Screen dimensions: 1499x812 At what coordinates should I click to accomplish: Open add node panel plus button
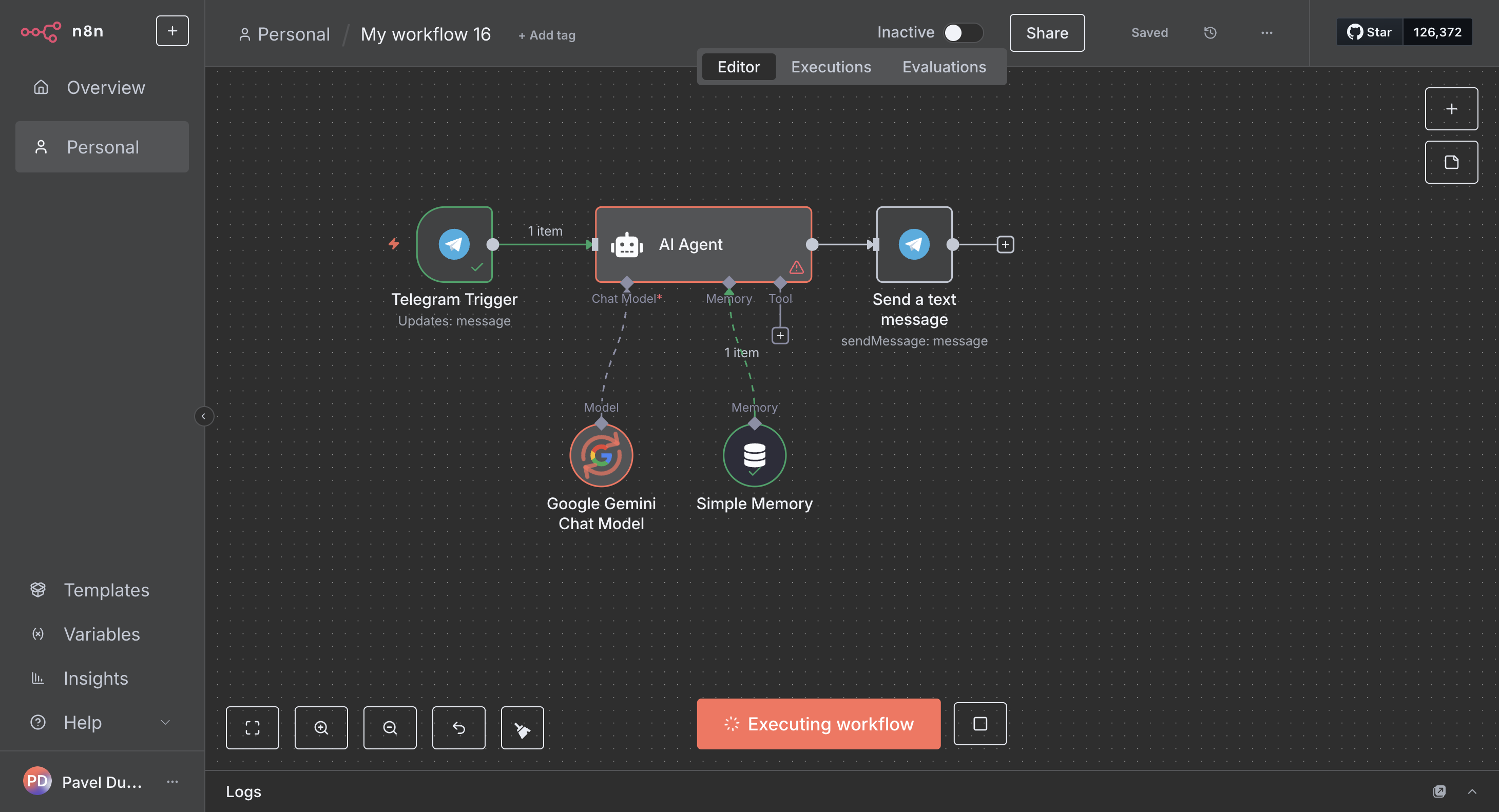point(1451,109)
